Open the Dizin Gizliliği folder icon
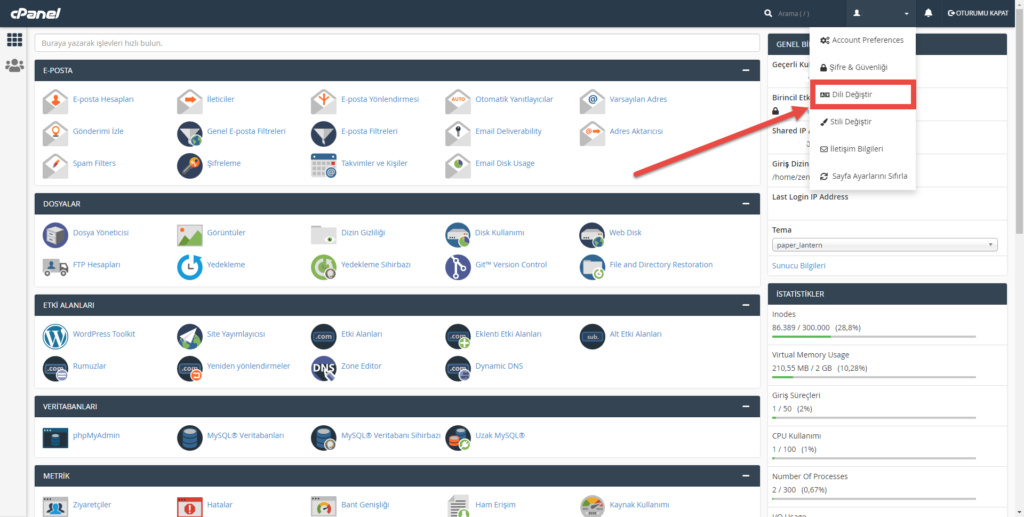1024x517 pixels. pyautogui.click(x=324, y=234)
